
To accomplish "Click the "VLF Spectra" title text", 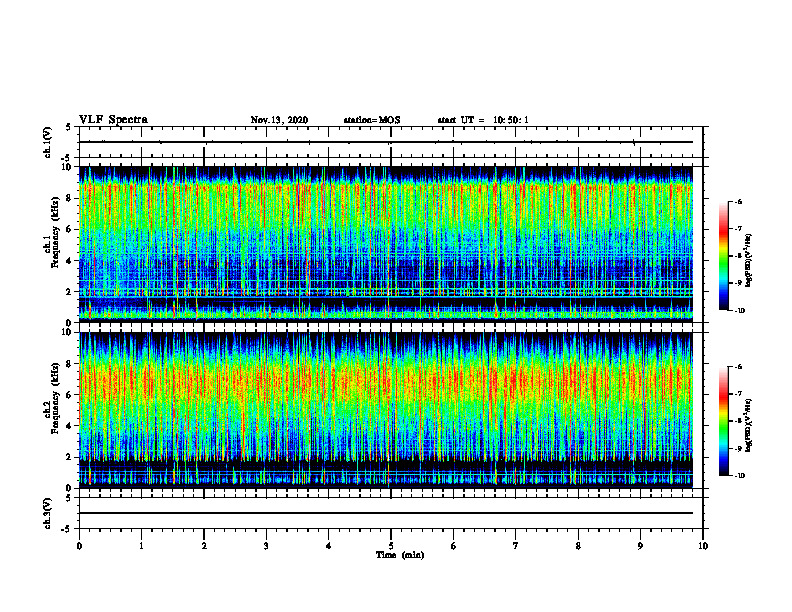I will click(113, 120).
